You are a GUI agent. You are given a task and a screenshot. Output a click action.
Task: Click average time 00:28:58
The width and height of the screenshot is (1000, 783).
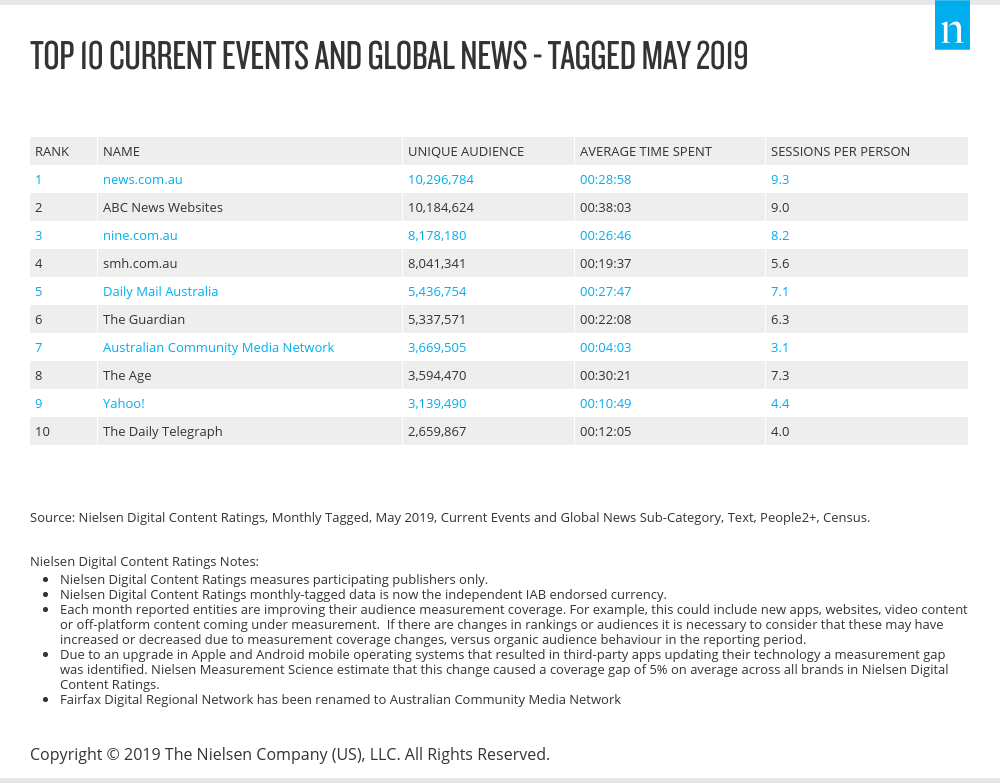(x=605, y=180)
